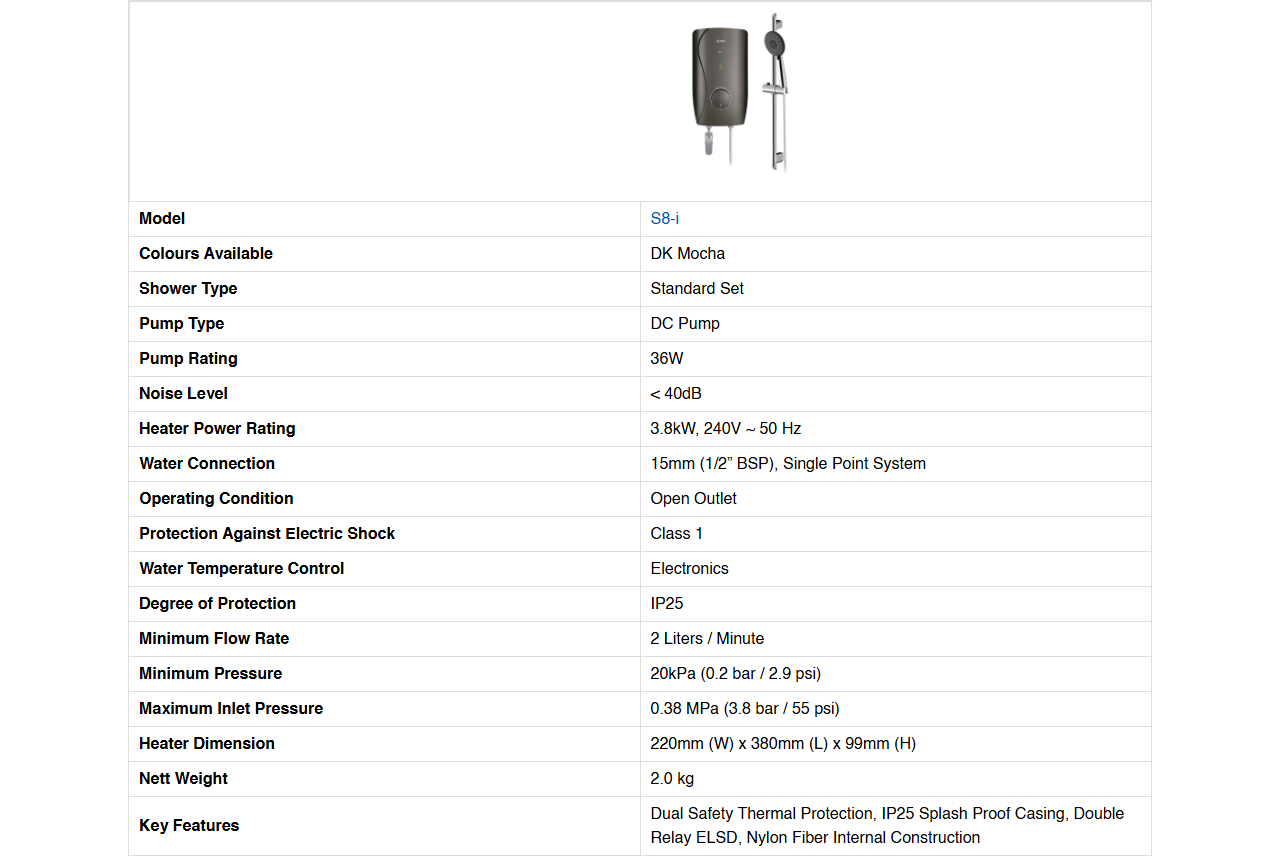Select the DK Mocha colour value
Image resolution: width=1280 pixels, height=856 pixels.
pyautogui.click(x=687, y=254)
